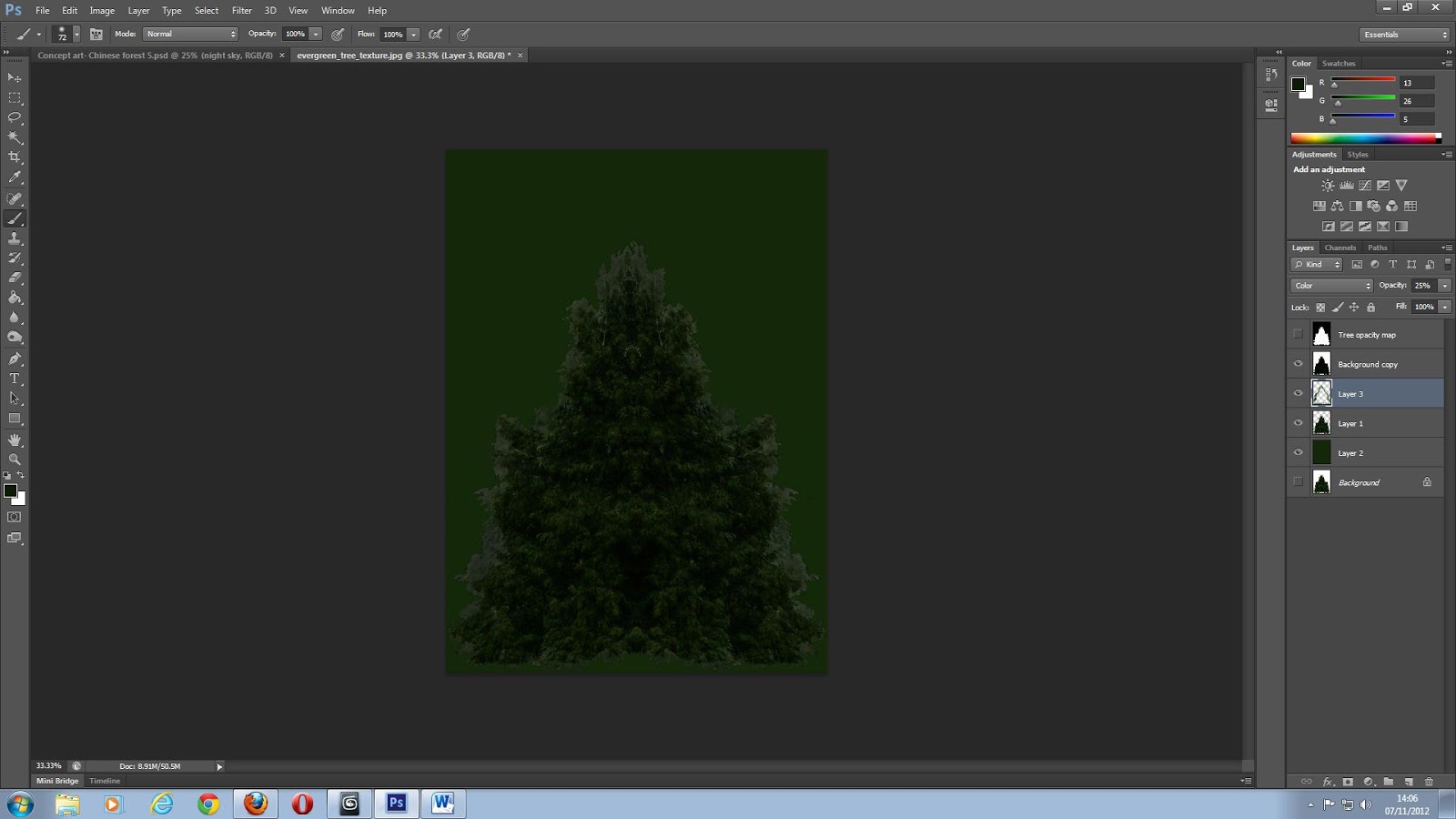Hide the Layer 3 layer

[x=1299, y=393]
